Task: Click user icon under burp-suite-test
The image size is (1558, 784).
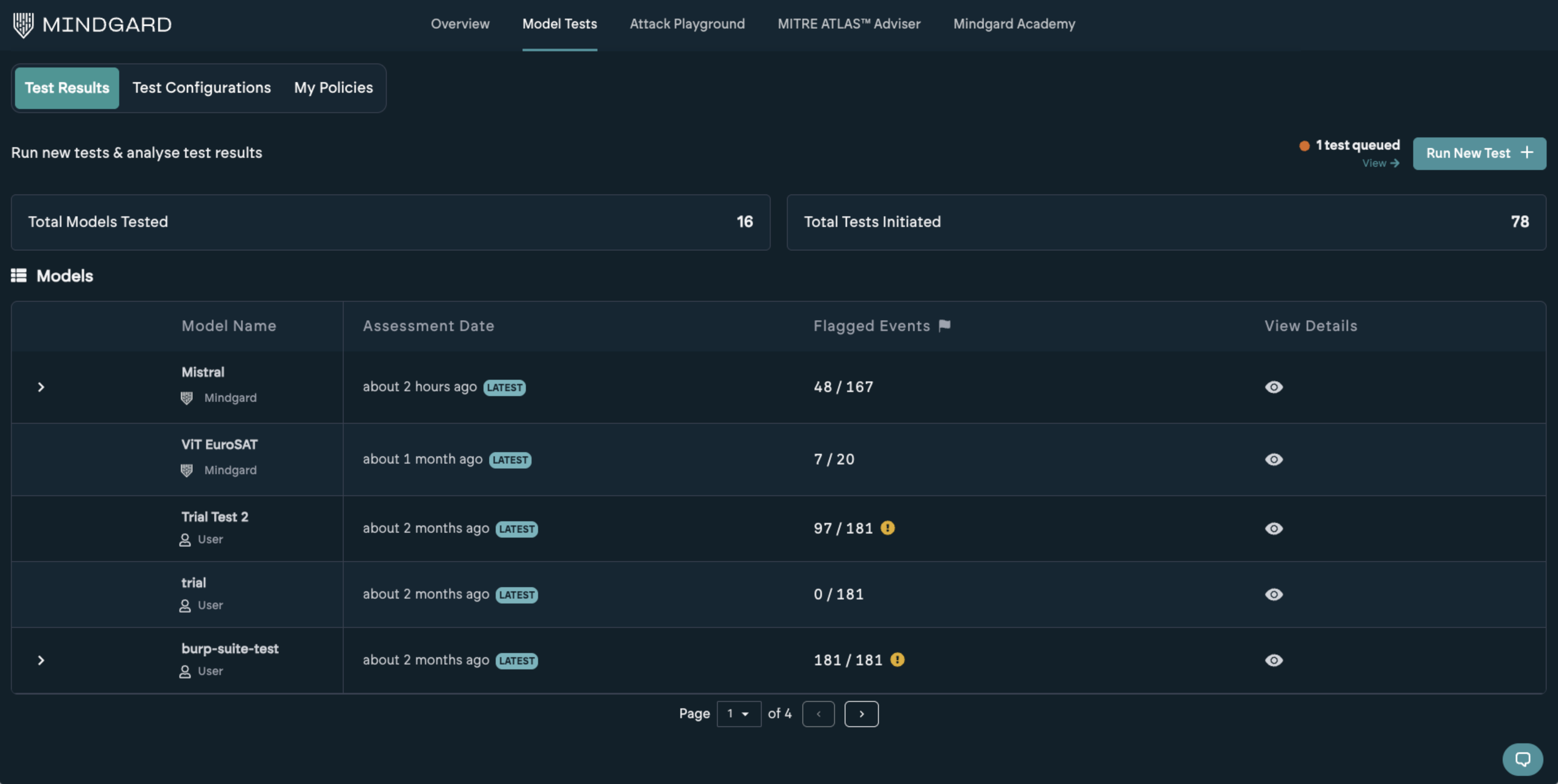Action: [x=185, y=671]
